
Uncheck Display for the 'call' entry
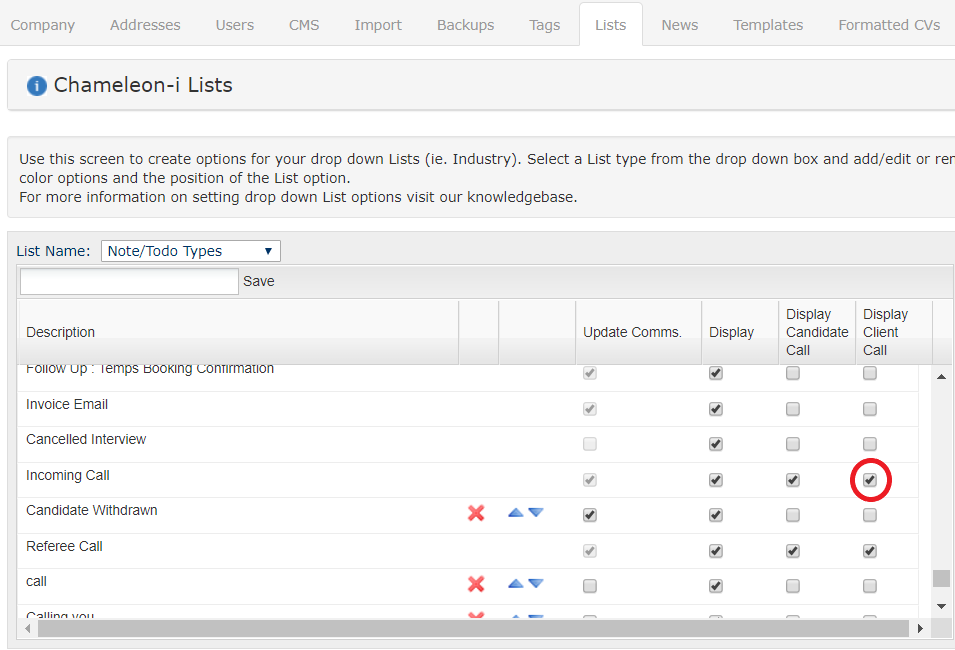point(716,586)
